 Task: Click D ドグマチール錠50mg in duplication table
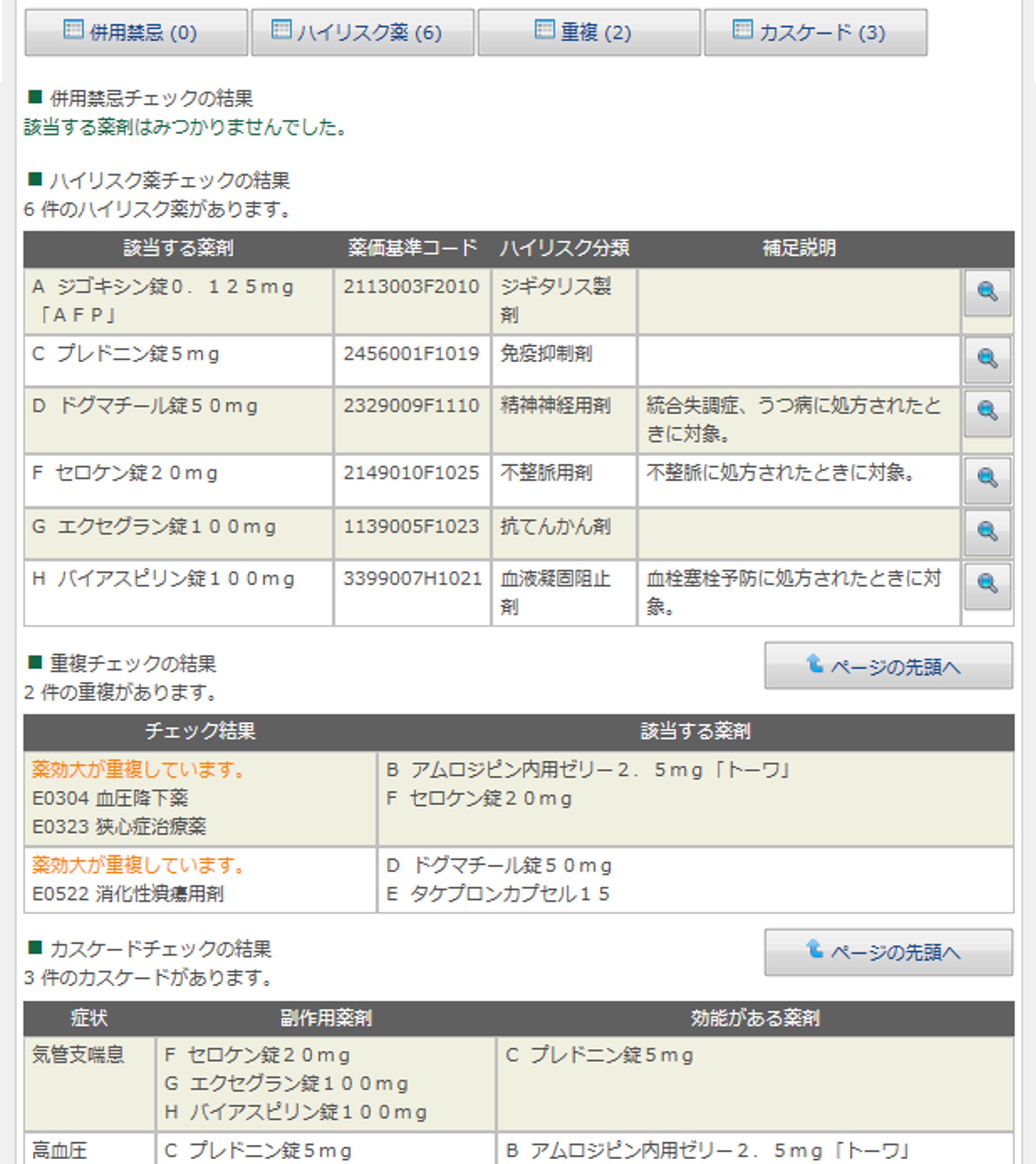[x=499, y=865]
